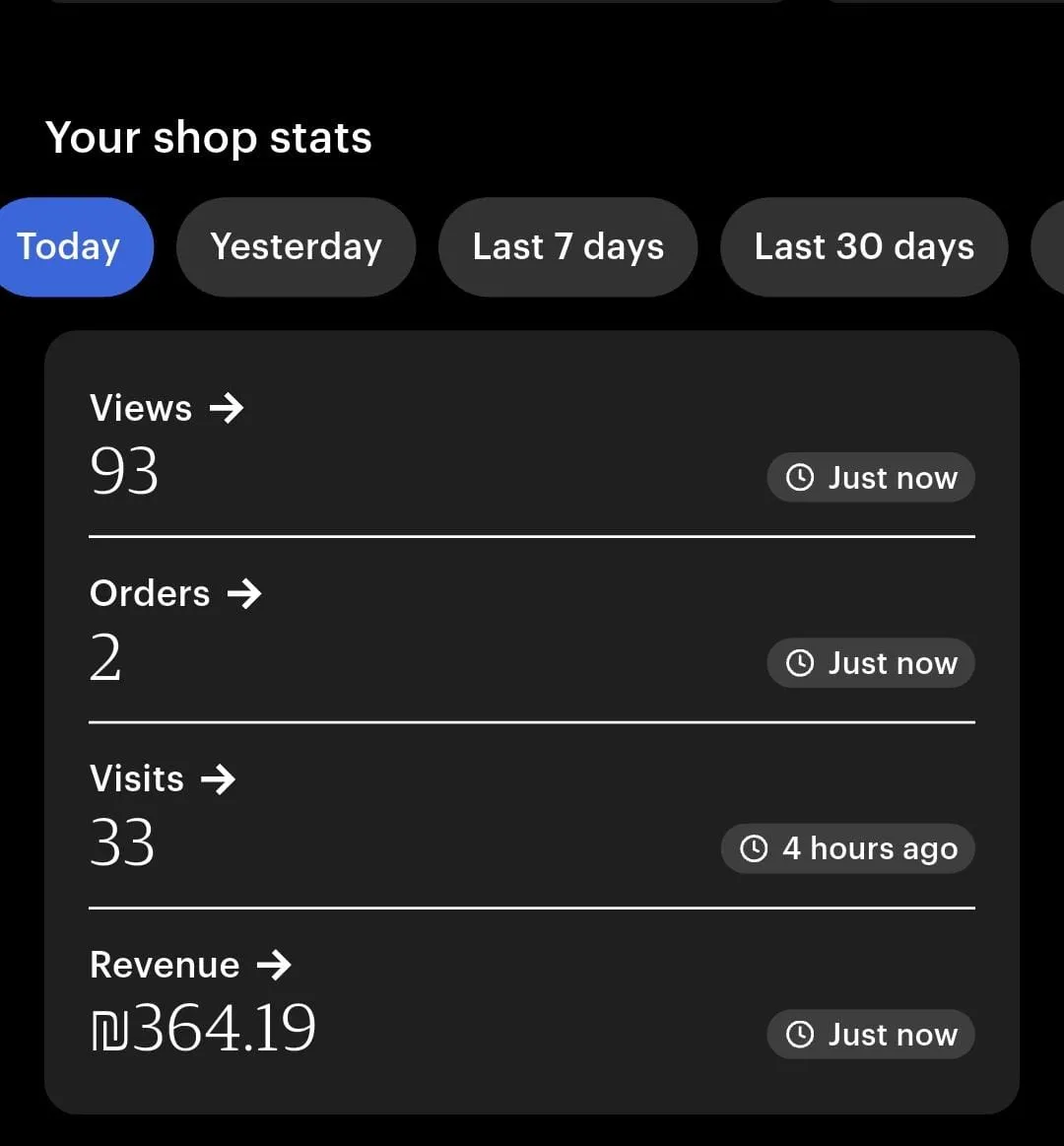Tap the ₪364.19 revenue amount
The image size is (1064, 1146).
click(x=204, y=1029)
